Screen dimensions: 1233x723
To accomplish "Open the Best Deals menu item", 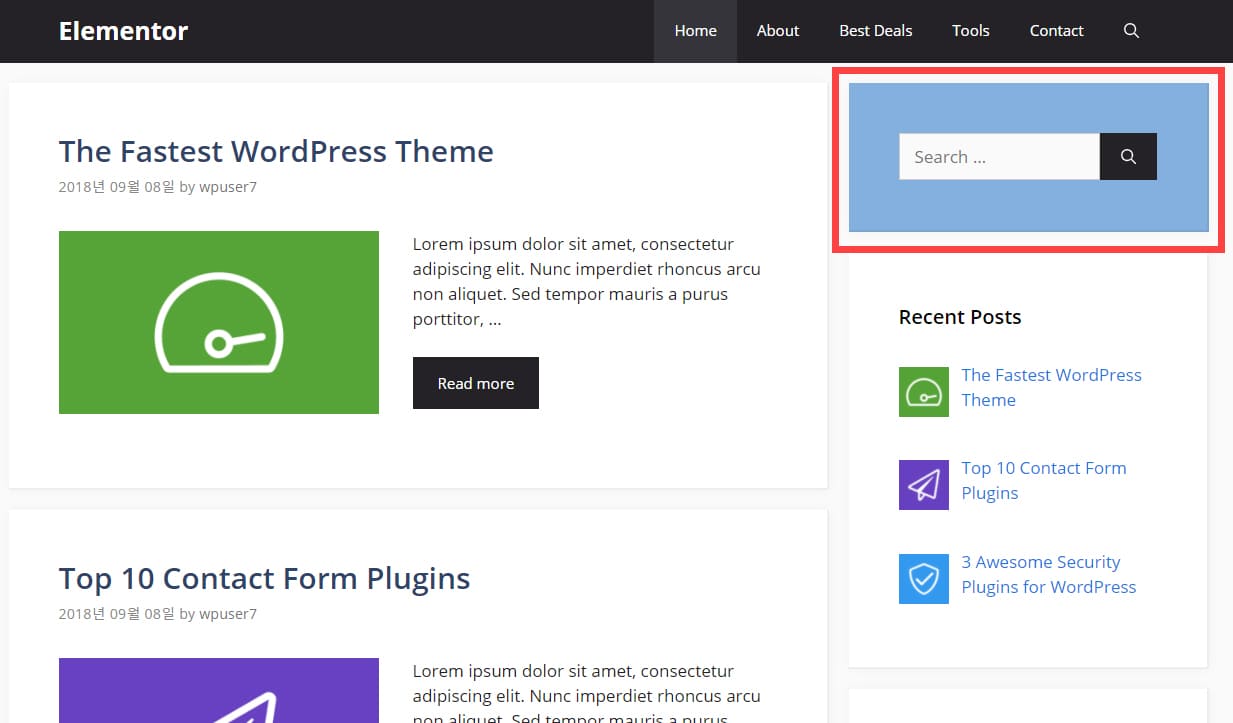I will 876,31.
